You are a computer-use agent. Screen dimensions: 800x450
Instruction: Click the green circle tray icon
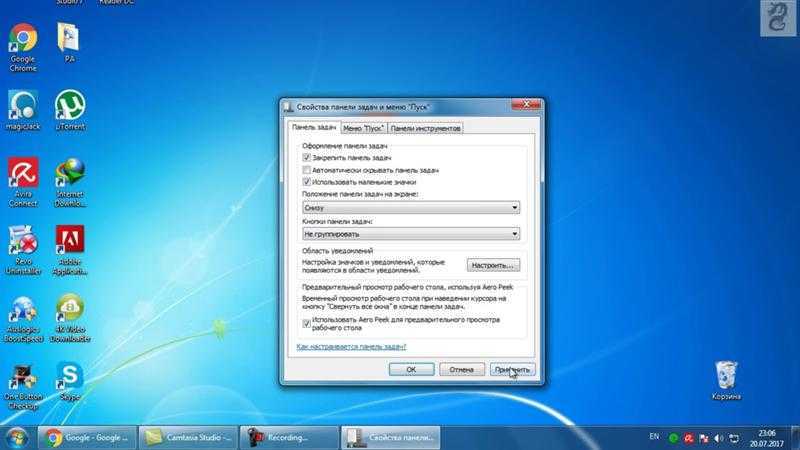tap(673, 438)
